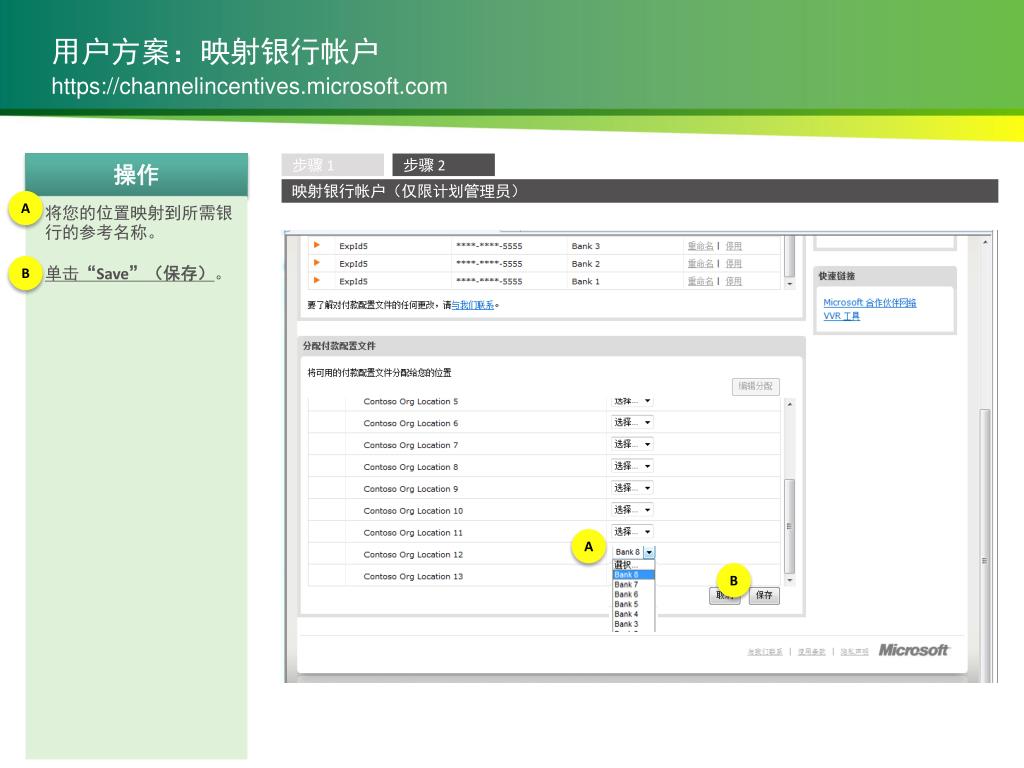Open the 与我们联系 contact link
This screenshot has width=1024, height=768.
pos(473,305)
